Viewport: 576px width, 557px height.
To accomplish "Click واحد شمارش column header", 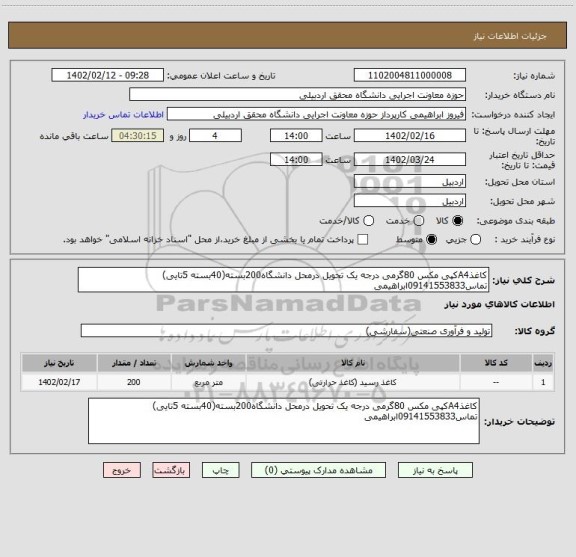I will click(x=208, y=363).
